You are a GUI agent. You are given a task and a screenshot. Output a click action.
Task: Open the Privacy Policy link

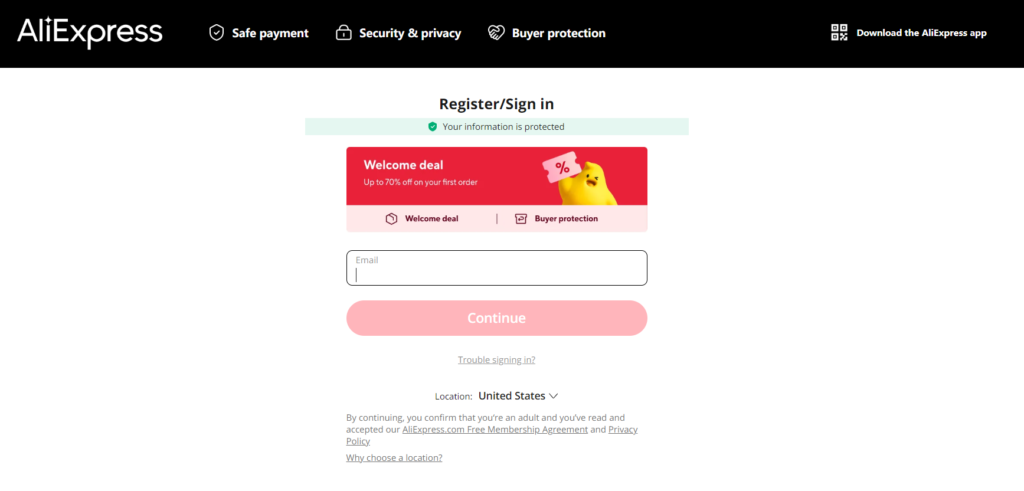tap(492, 436)
